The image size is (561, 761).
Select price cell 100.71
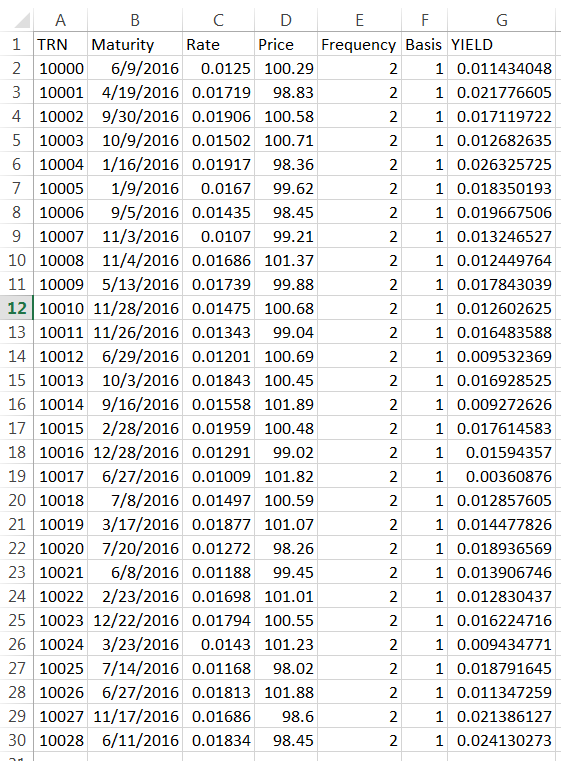[286, 140]
